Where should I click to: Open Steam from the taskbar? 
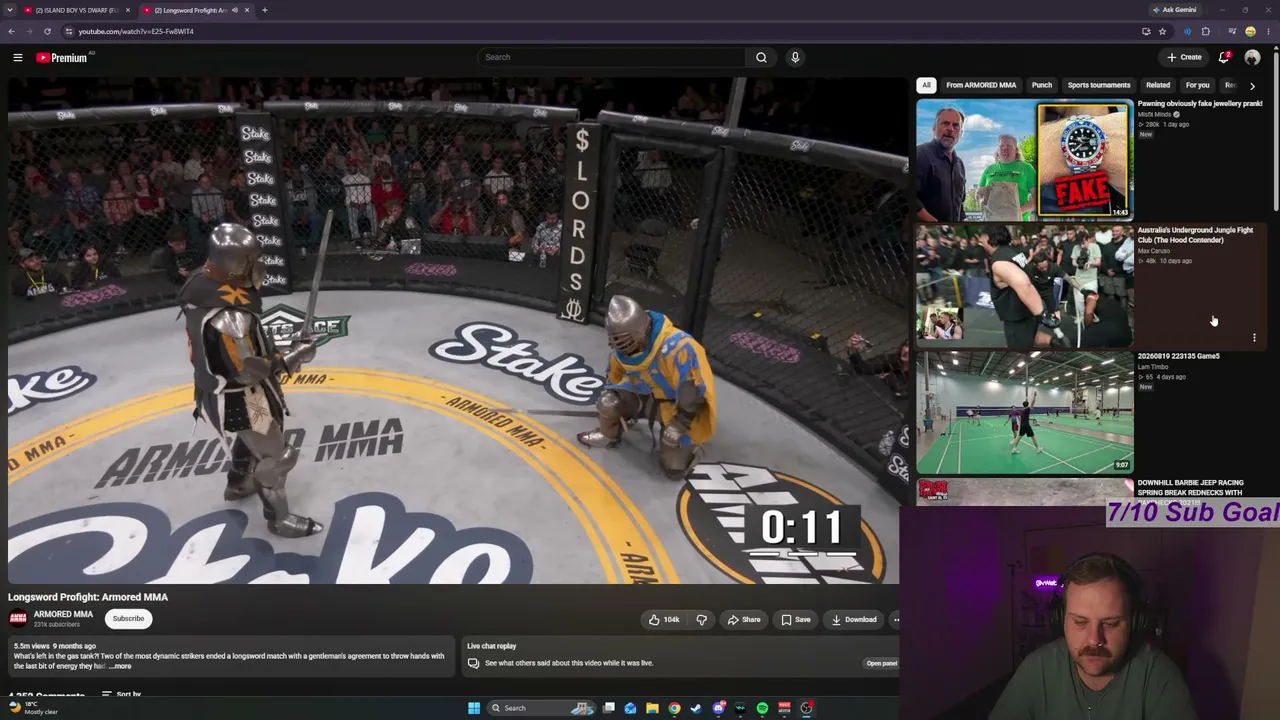pos(696,708)
